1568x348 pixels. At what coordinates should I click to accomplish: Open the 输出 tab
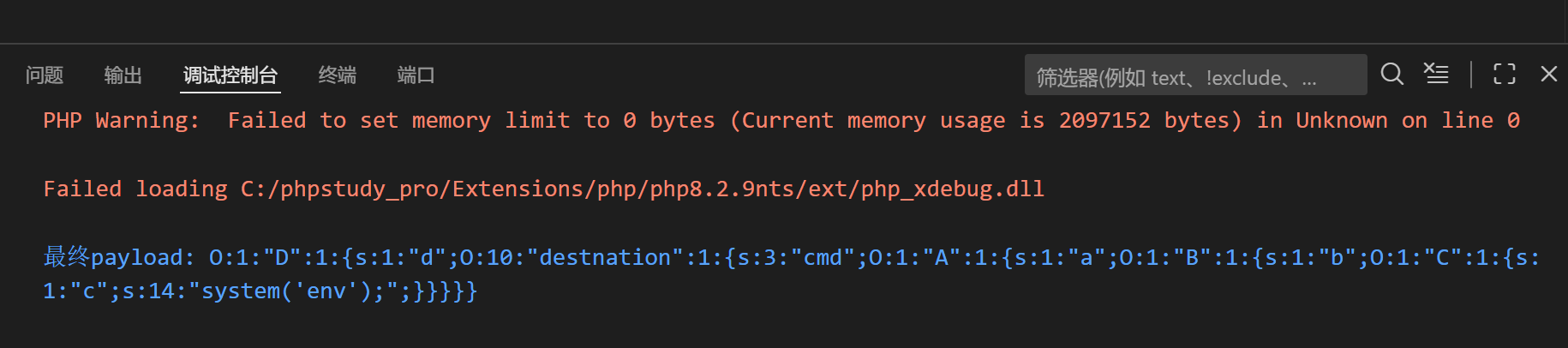tap(123, 75)
